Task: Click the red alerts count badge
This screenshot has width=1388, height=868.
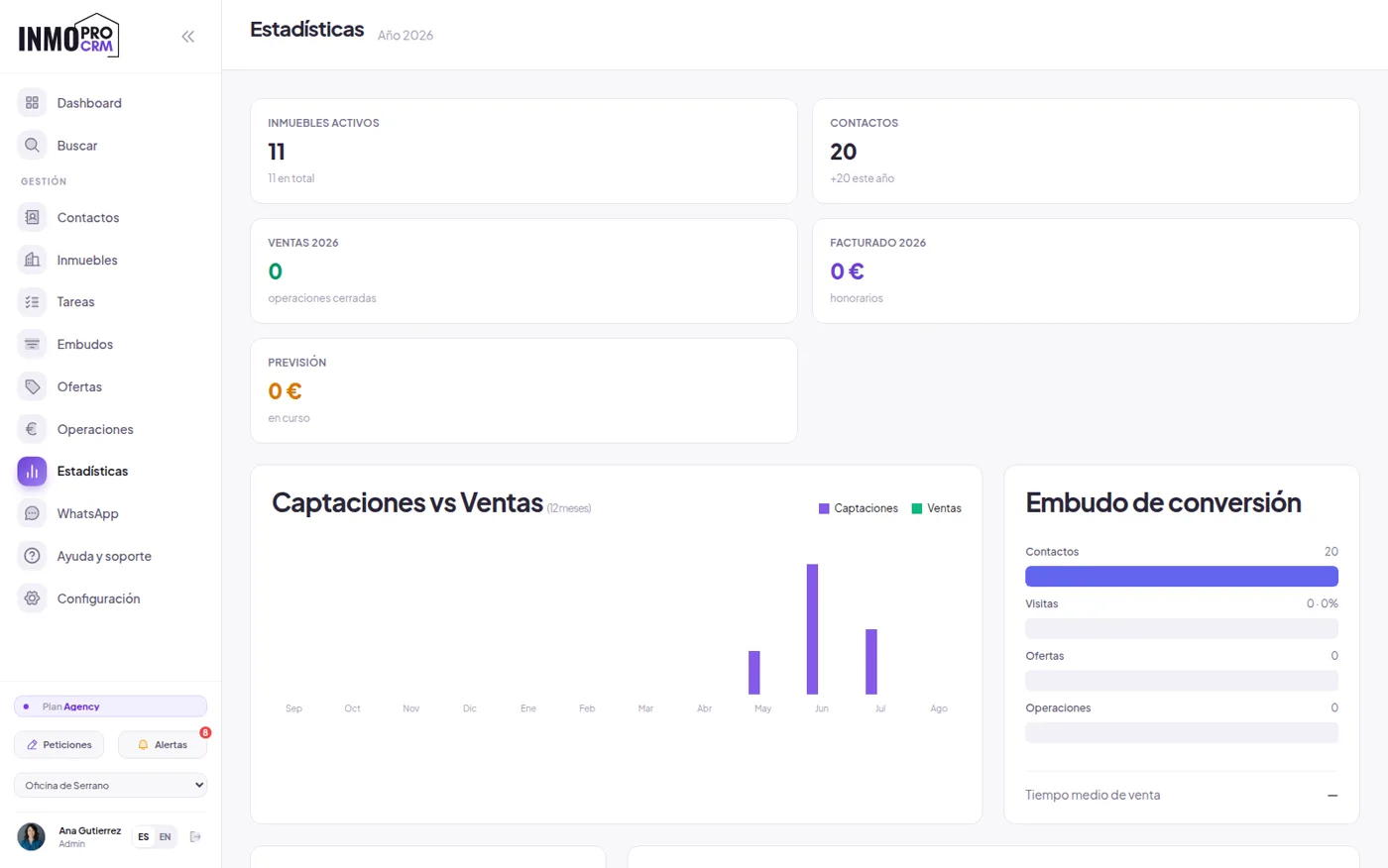Action: pyautogui.click(x=205, y=732)
